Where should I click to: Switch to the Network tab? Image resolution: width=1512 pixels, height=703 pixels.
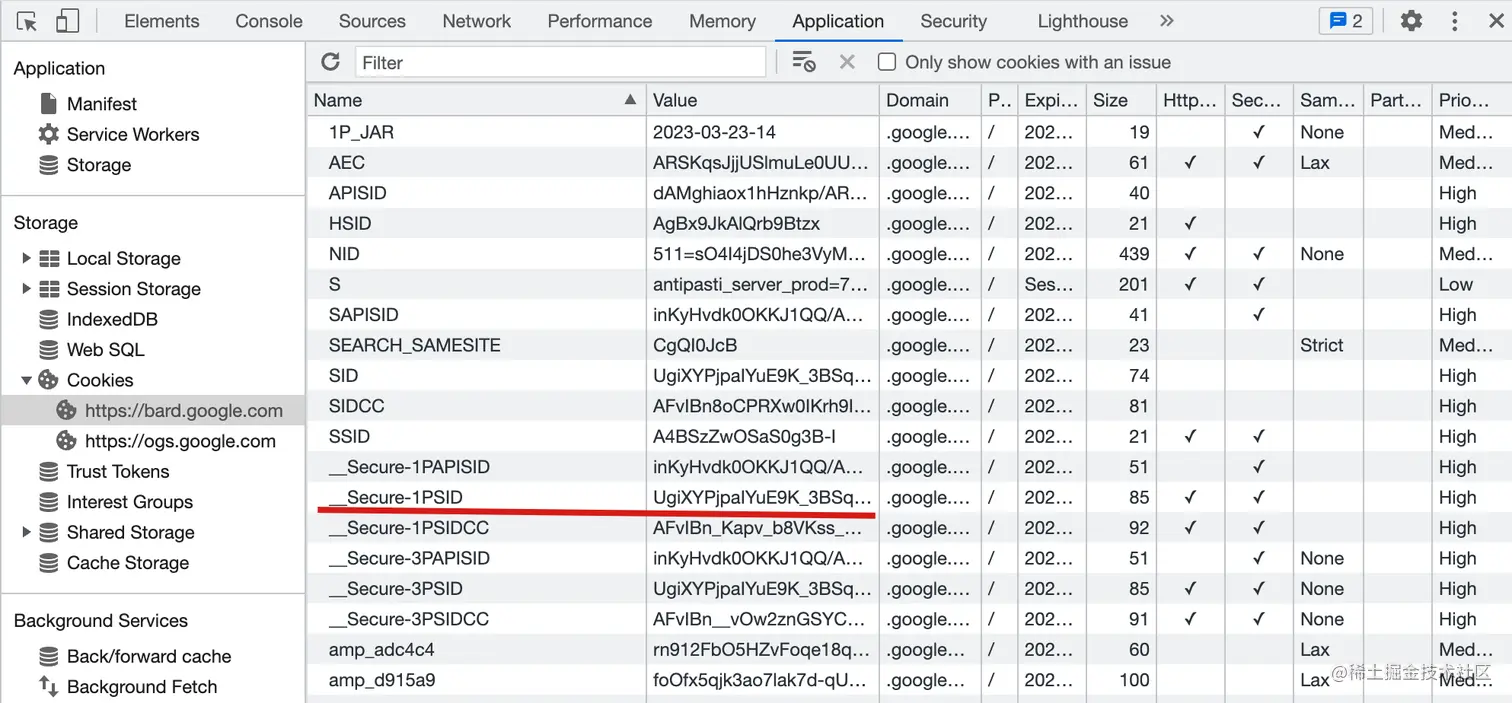pos(477,21)
